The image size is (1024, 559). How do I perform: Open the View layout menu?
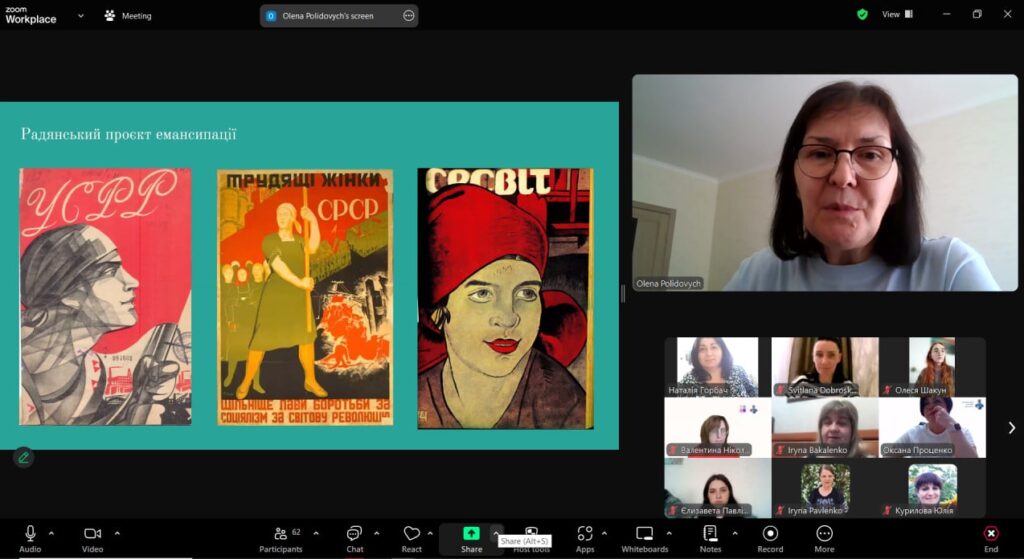click(x=897, y=14)
